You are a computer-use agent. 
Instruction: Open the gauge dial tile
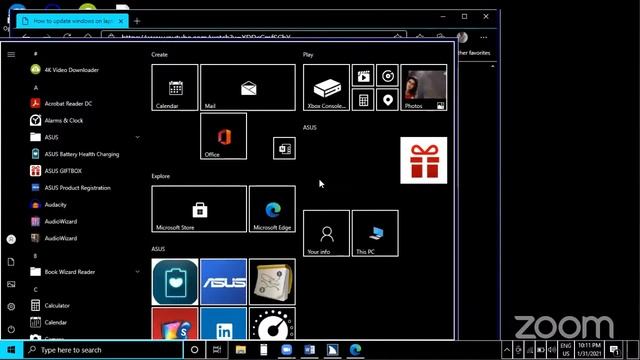coord(272,324)
